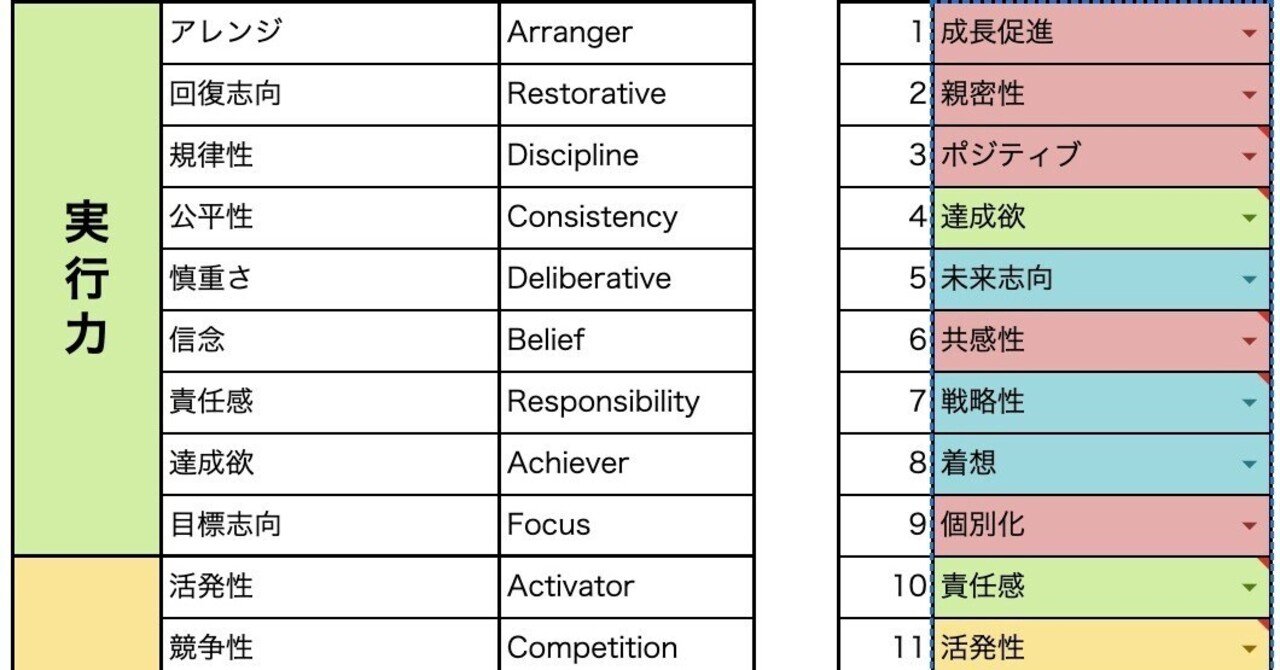This screenshot has width=1280, height=670.
Task: Expand dropdown arrow in 親密性 row
Action: pos(1248,95)
